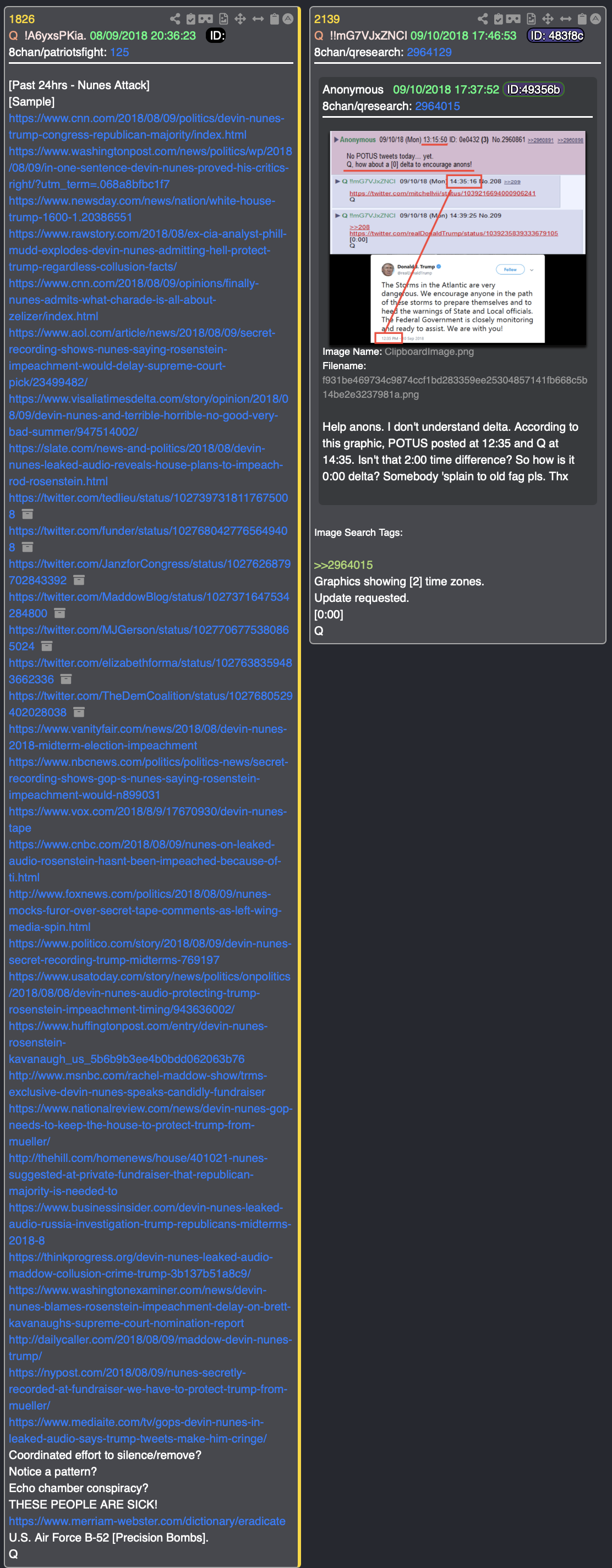Click the circled up-arrow icon on post 1826
The height and width of the screenshot is (1568, 612).
point(288,19)
